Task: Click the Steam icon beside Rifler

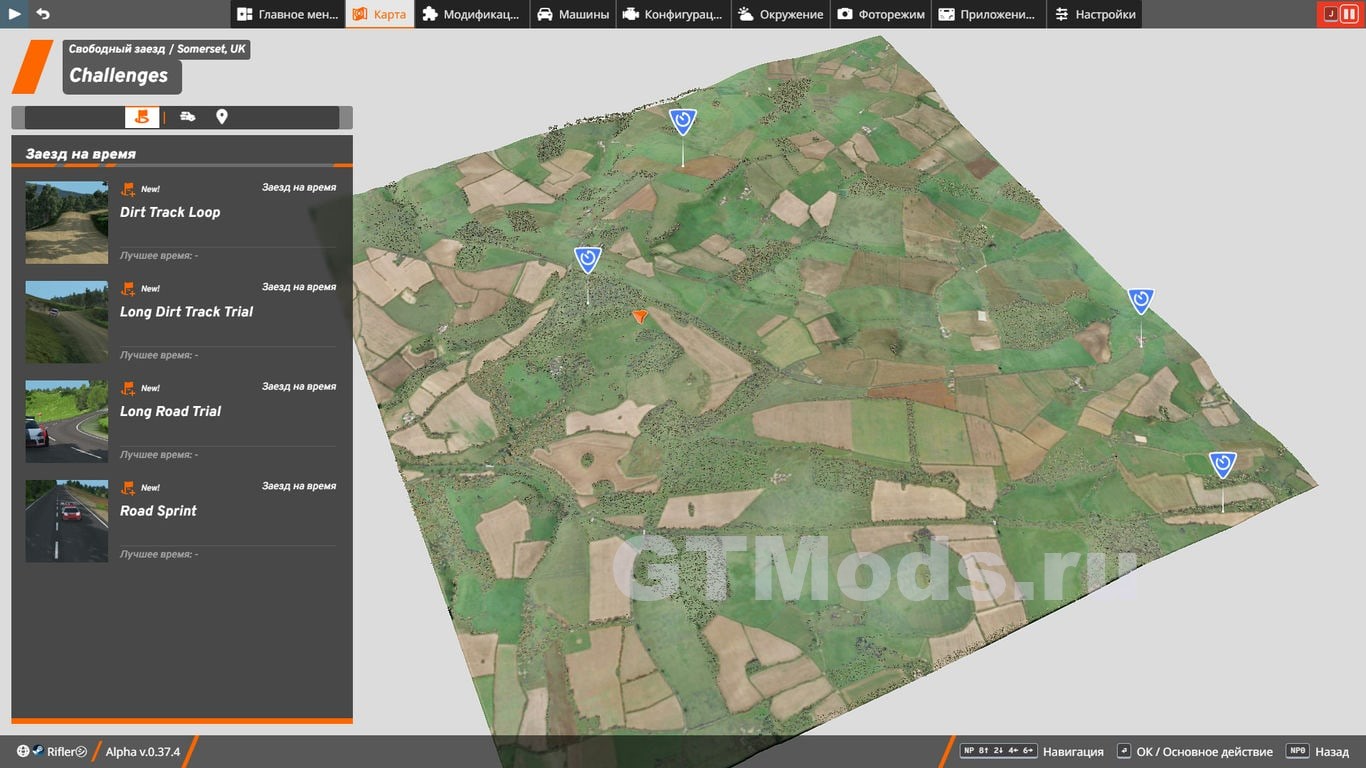Action: click(x=37, y=752)
